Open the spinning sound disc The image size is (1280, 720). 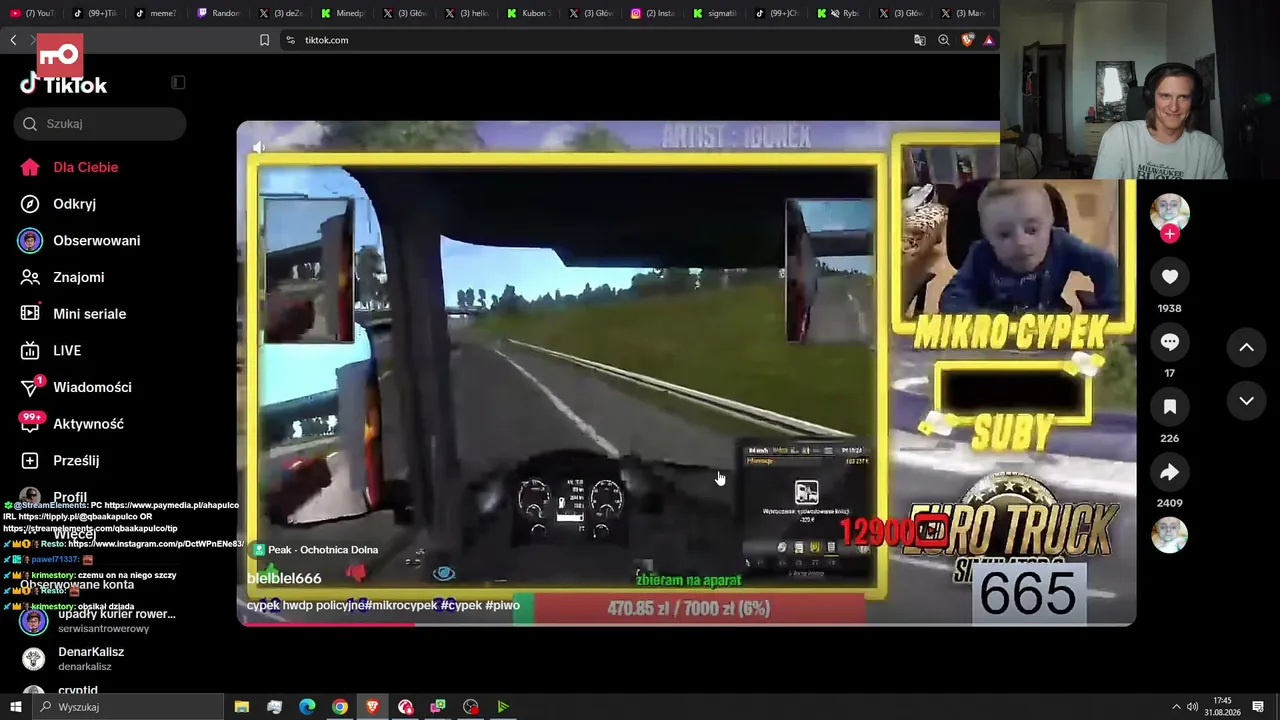click(1170, 535)
